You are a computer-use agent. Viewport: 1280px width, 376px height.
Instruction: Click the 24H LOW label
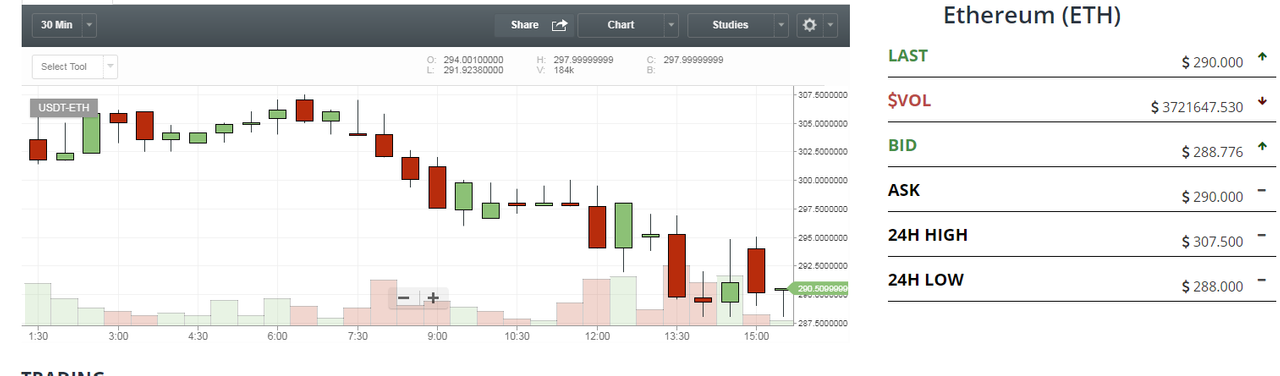(926, 280)
